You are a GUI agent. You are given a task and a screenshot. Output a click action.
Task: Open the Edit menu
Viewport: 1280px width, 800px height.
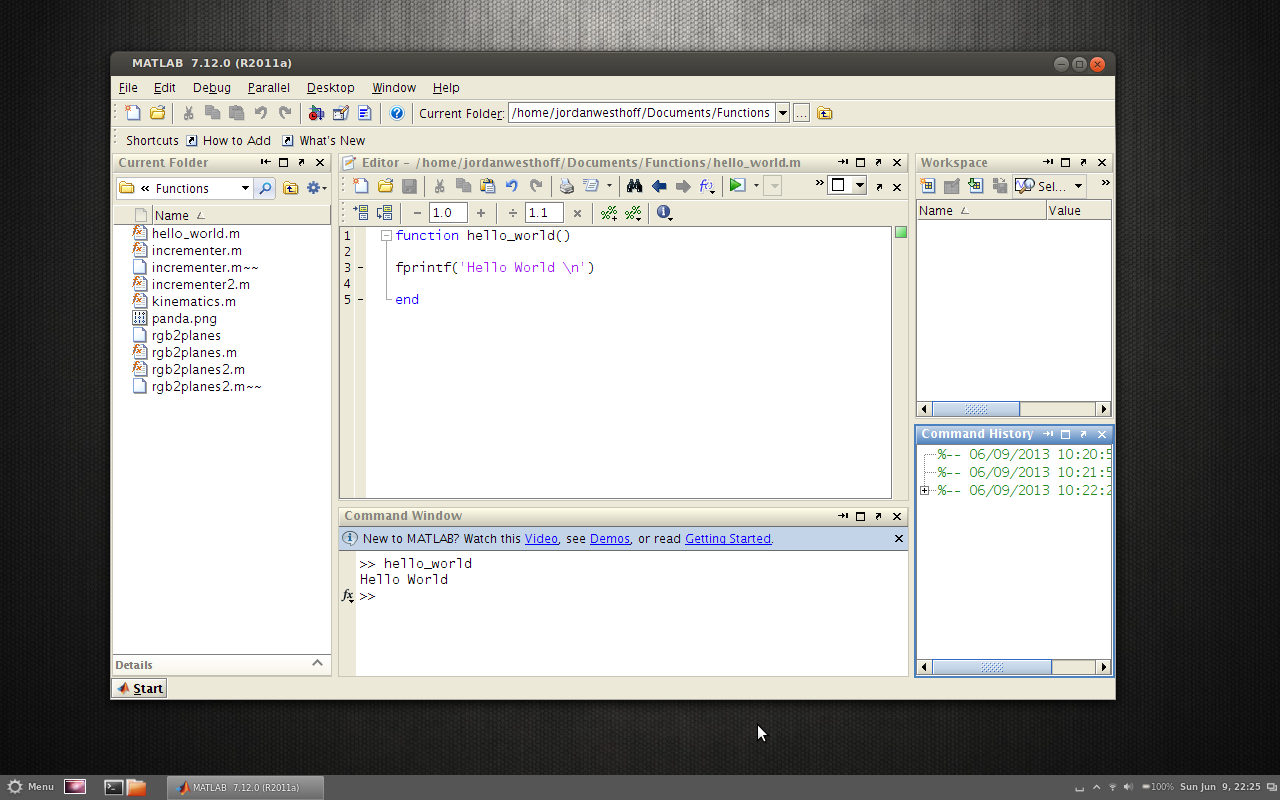[x=165, y=88]
